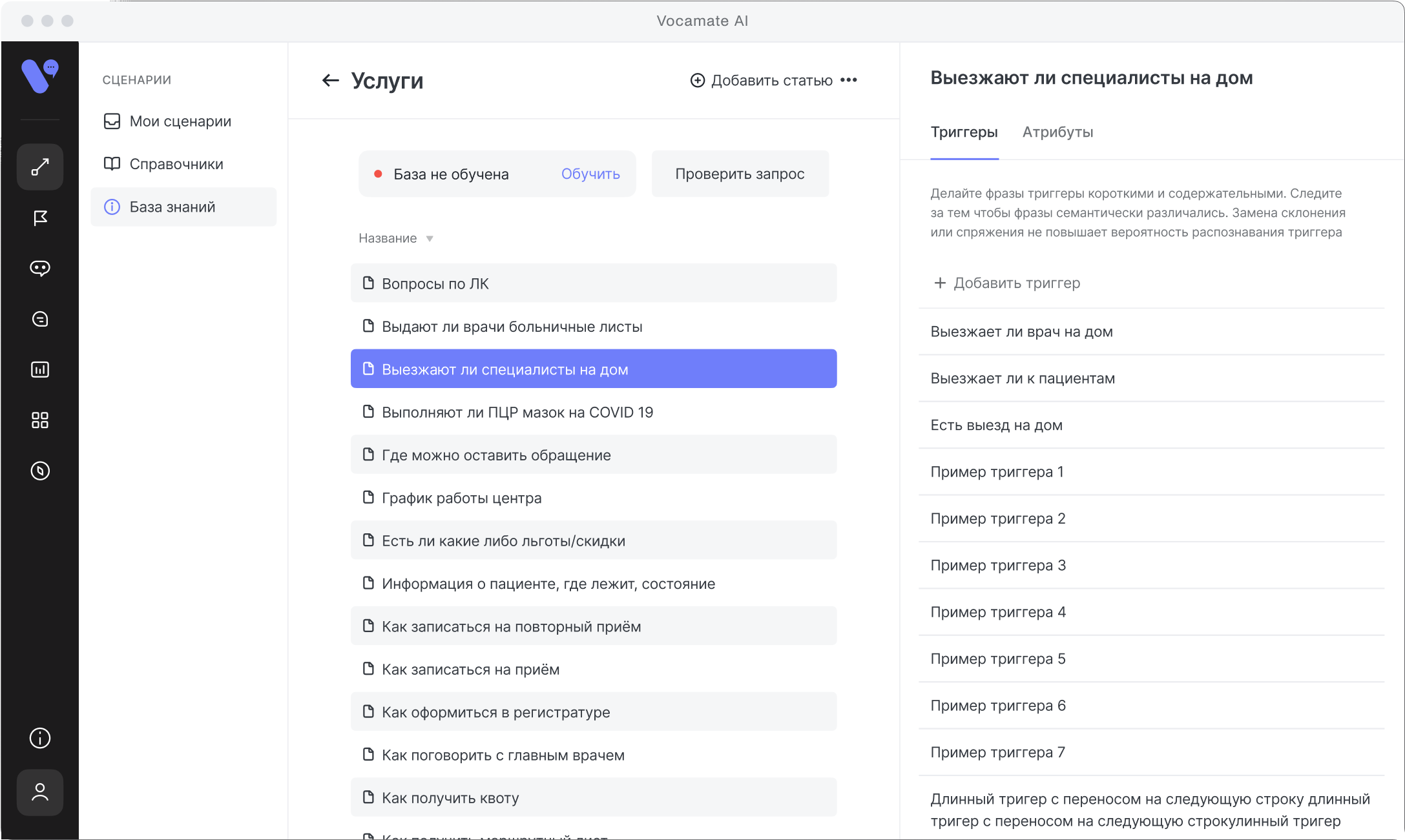Select the article График работы центра
Viewport: 1405px width, 840px height.
461,498
